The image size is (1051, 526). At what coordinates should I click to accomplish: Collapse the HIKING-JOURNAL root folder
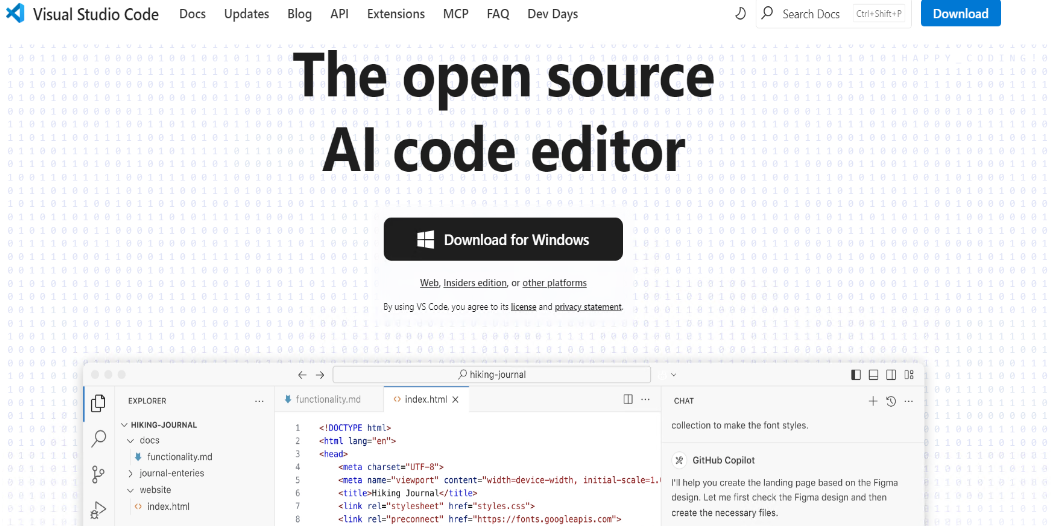click(x=124, y=425)
